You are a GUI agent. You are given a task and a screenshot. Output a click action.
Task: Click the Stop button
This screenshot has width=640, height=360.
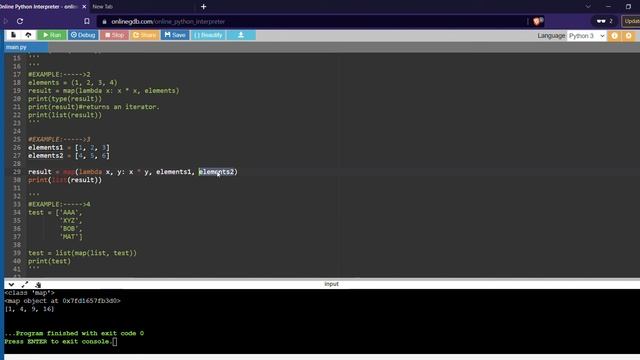tap(114, 35)
